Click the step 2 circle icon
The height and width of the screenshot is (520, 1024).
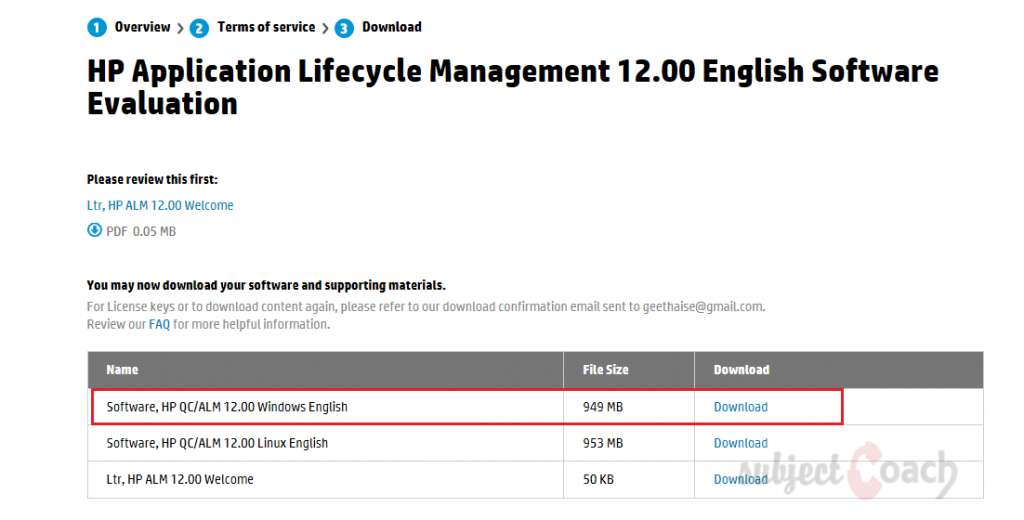pos(199,28)
